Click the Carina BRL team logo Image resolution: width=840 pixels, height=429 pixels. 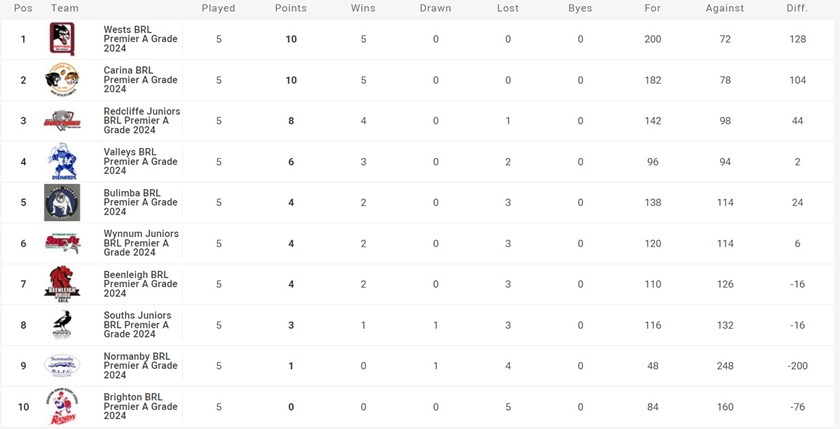coord(62,80)
